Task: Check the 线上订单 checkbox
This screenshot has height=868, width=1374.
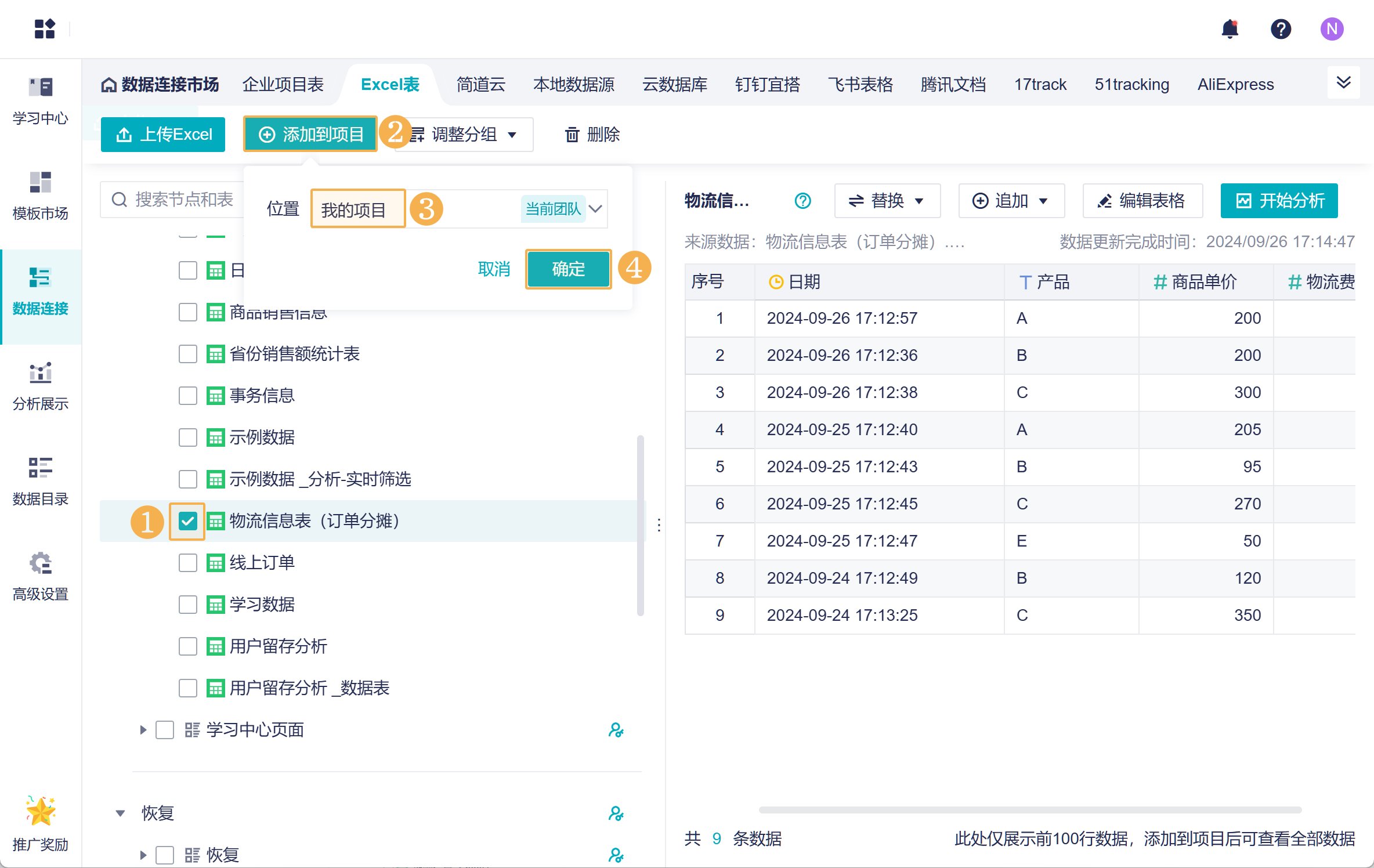Action: pos(187,563)
